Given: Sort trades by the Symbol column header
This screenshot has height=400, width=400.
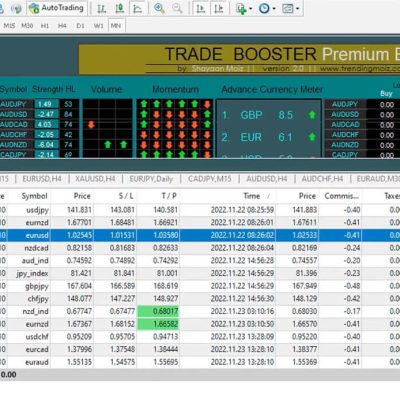Looking at the screenshot, I should [34, 196].
